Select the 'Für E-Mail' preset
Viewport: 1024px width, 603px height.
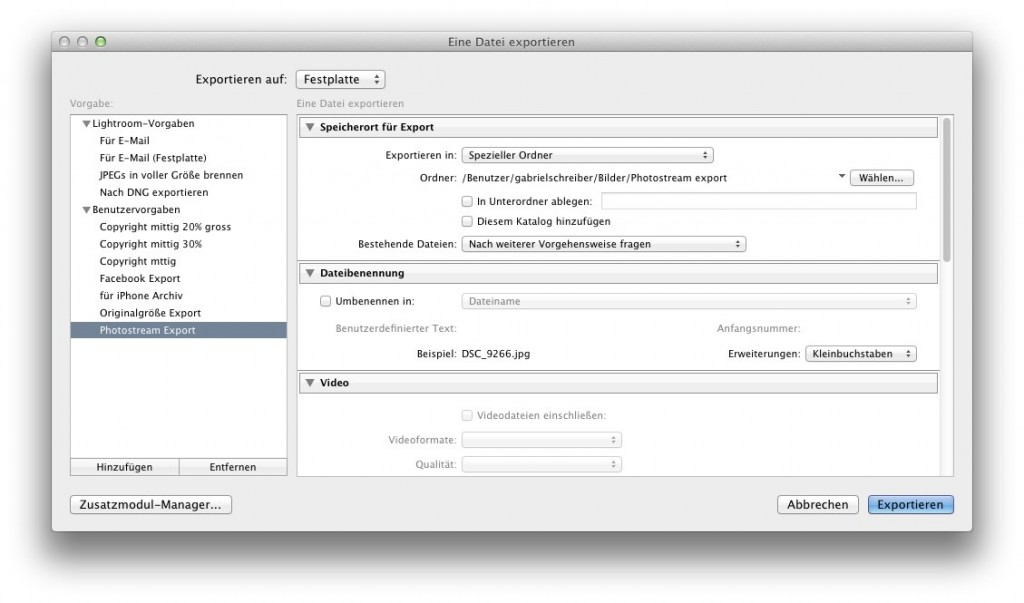click(124, 140)
